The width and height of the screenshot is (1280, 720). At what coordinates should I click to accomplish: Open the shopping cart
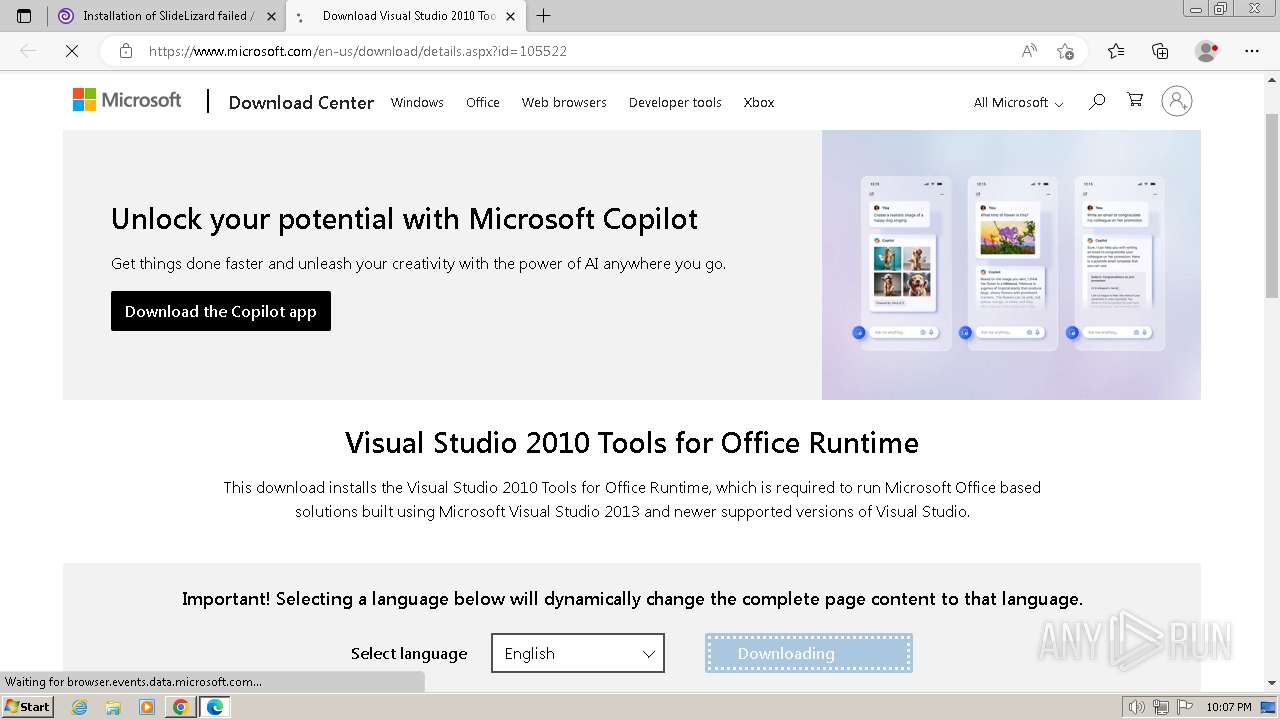[x=1135, y=100]
